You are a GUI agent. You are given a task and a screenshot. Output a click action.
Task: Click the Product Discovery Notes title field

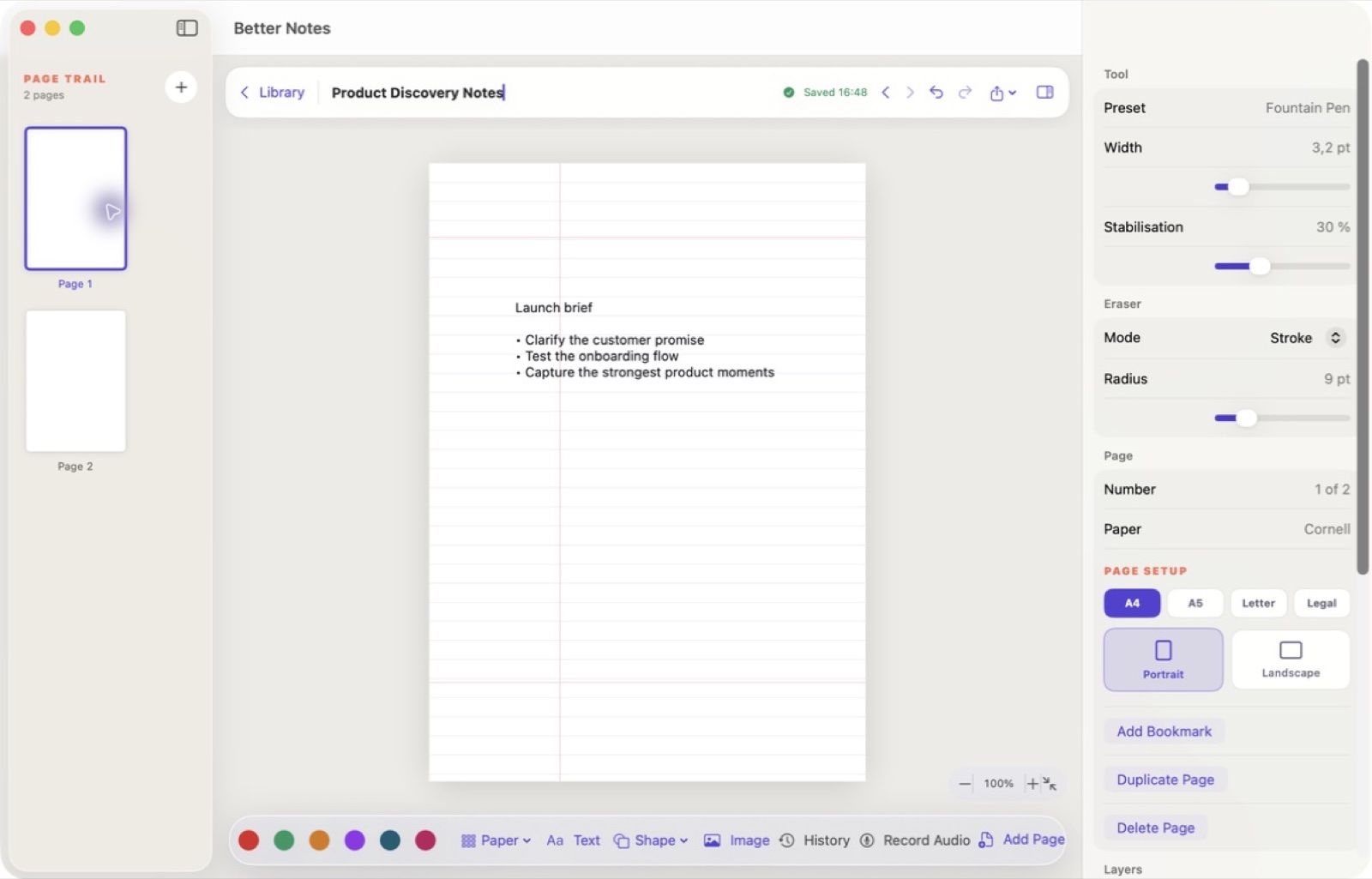(418, 93)
